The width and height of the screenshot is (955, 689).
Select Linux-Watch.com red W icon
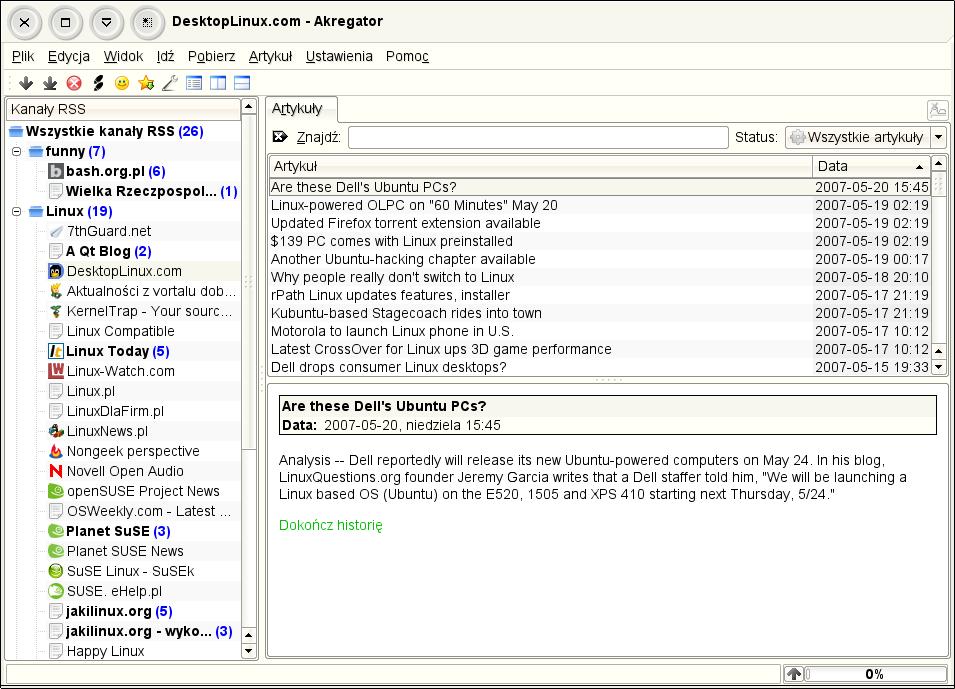tap(56, 371)
